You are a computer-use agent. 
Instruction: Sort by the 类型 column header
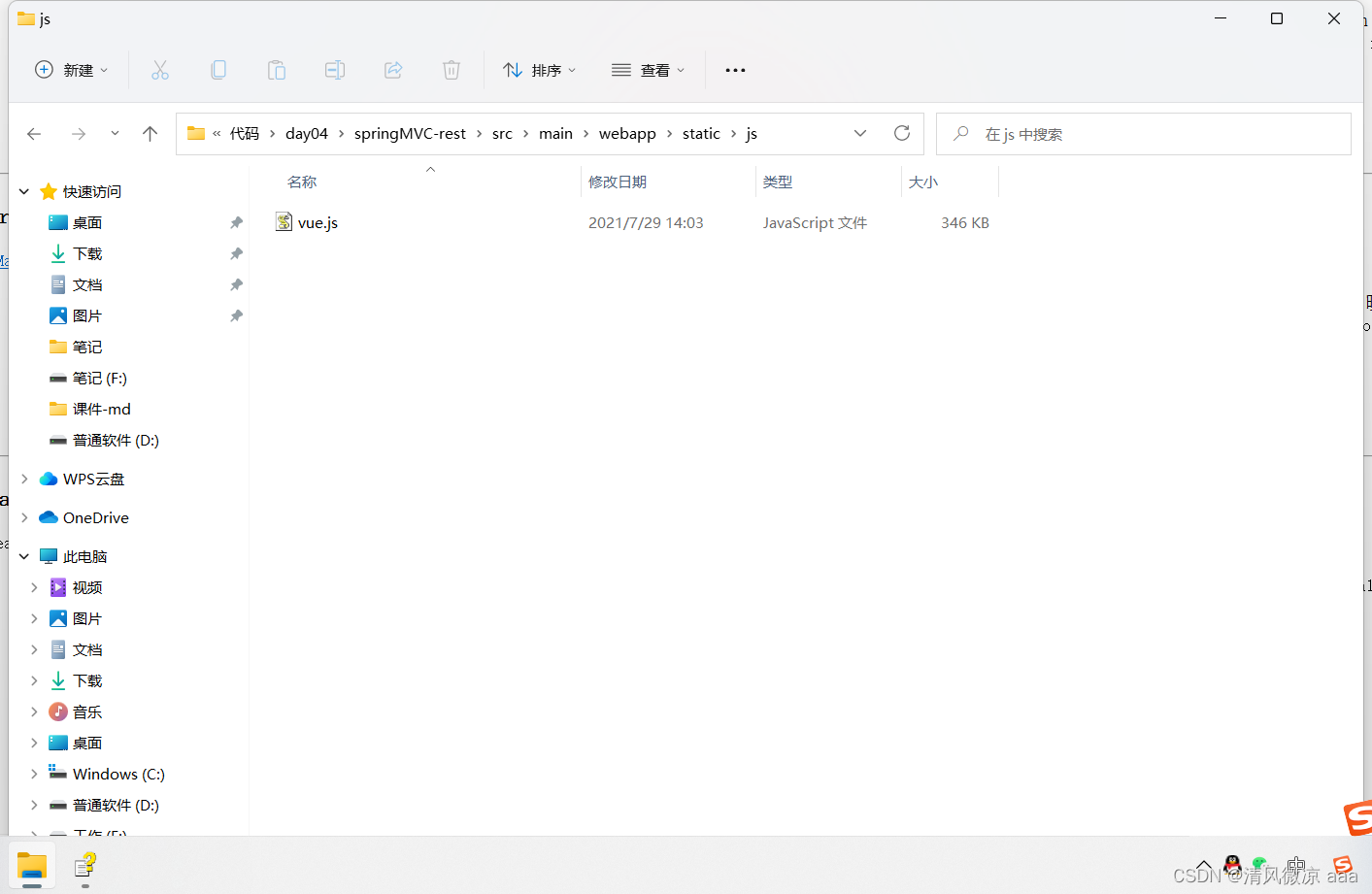778,182
